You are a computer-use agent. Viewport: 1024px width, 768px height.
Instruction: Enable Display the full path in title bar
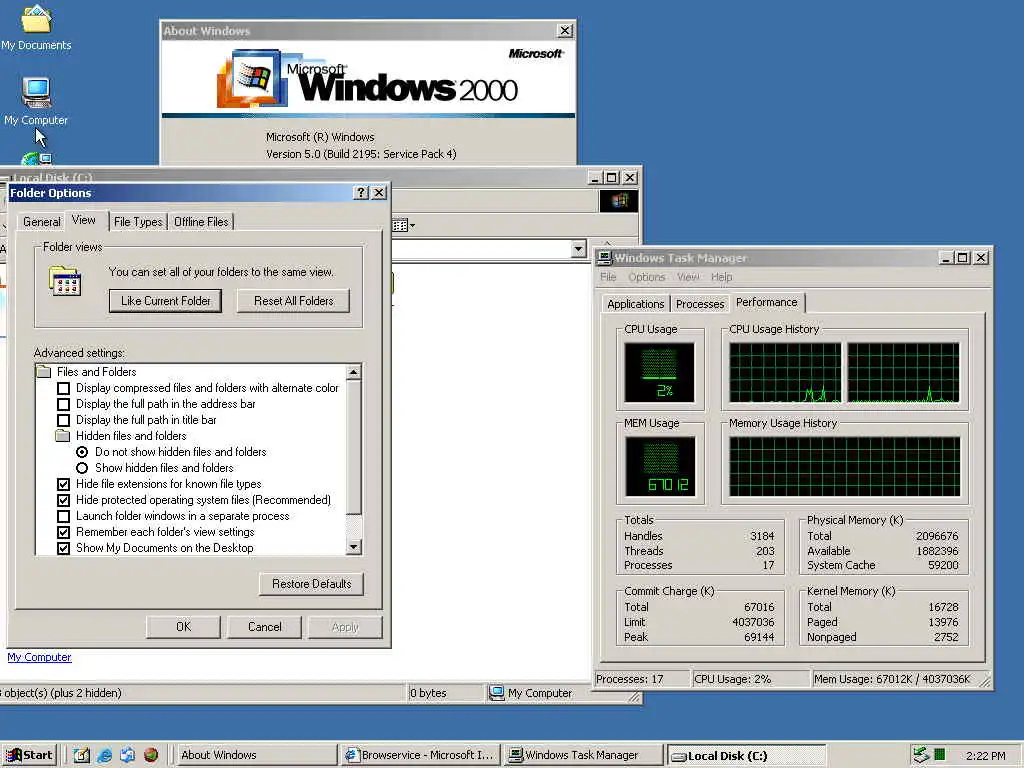(63, 420)
